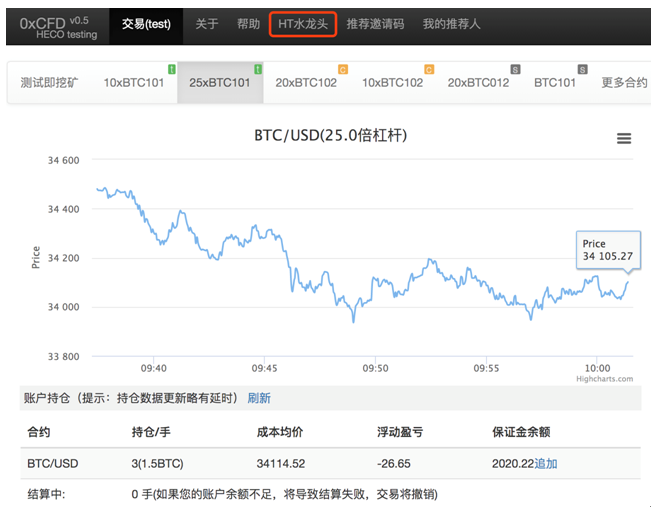Viewport: 651px width, 525px height.
Task: Click the 刷新 link to refresh positions
Action: pos(259,398)
